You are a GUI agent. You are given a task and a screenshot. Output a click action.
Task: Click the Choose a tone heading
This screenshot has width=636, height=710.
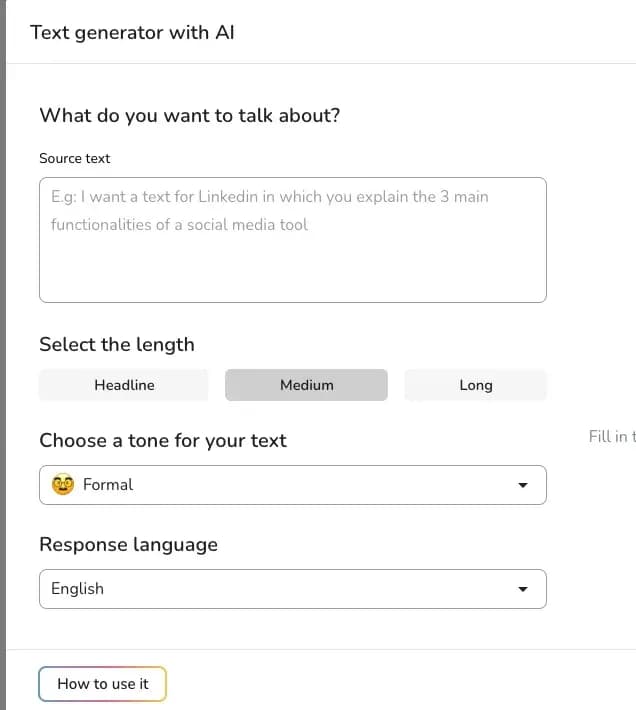pyautogui.click(x=163, y=441)
